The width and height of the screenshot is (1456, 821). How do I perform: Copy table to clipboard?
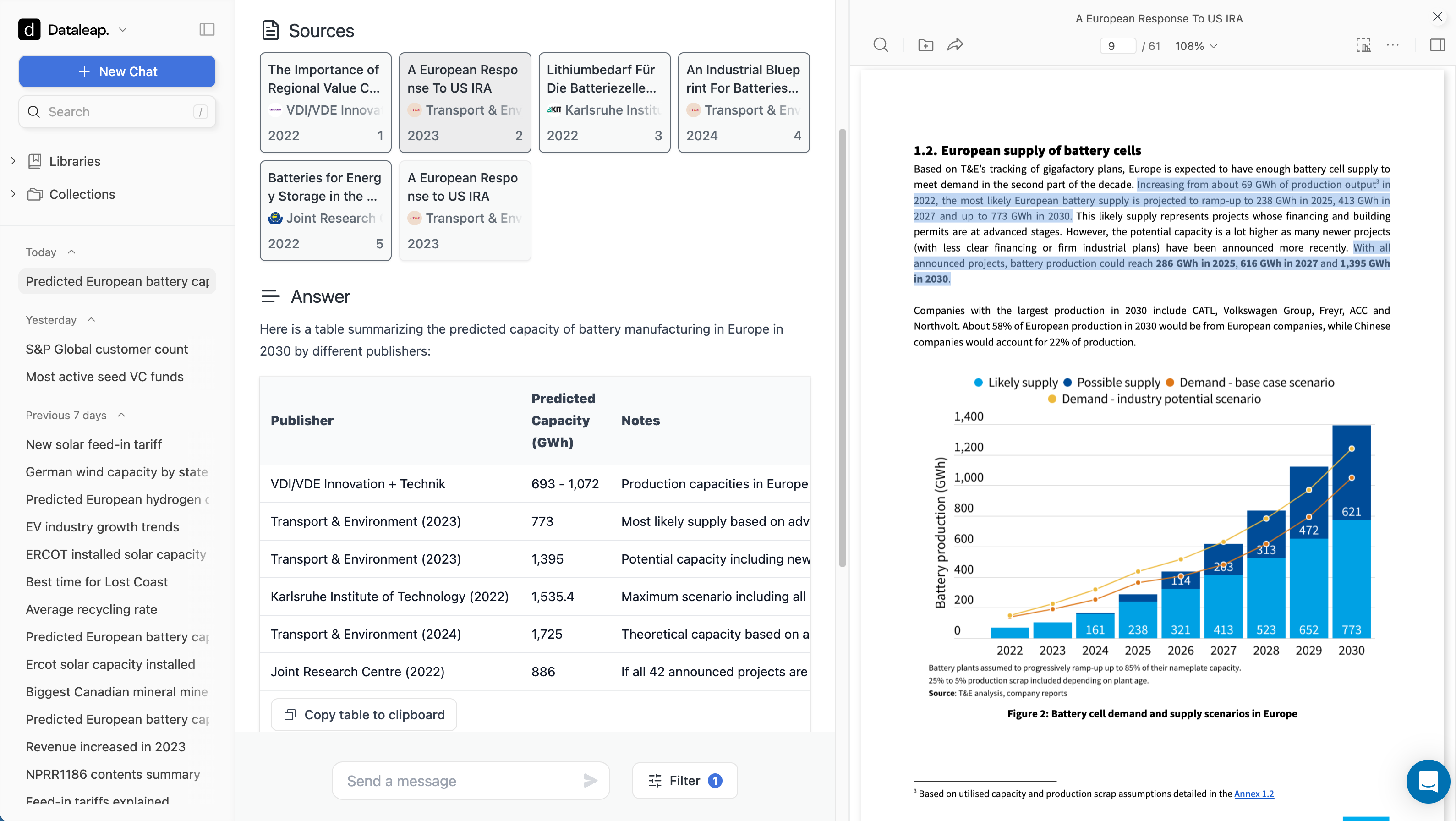(x=363, y=715)
